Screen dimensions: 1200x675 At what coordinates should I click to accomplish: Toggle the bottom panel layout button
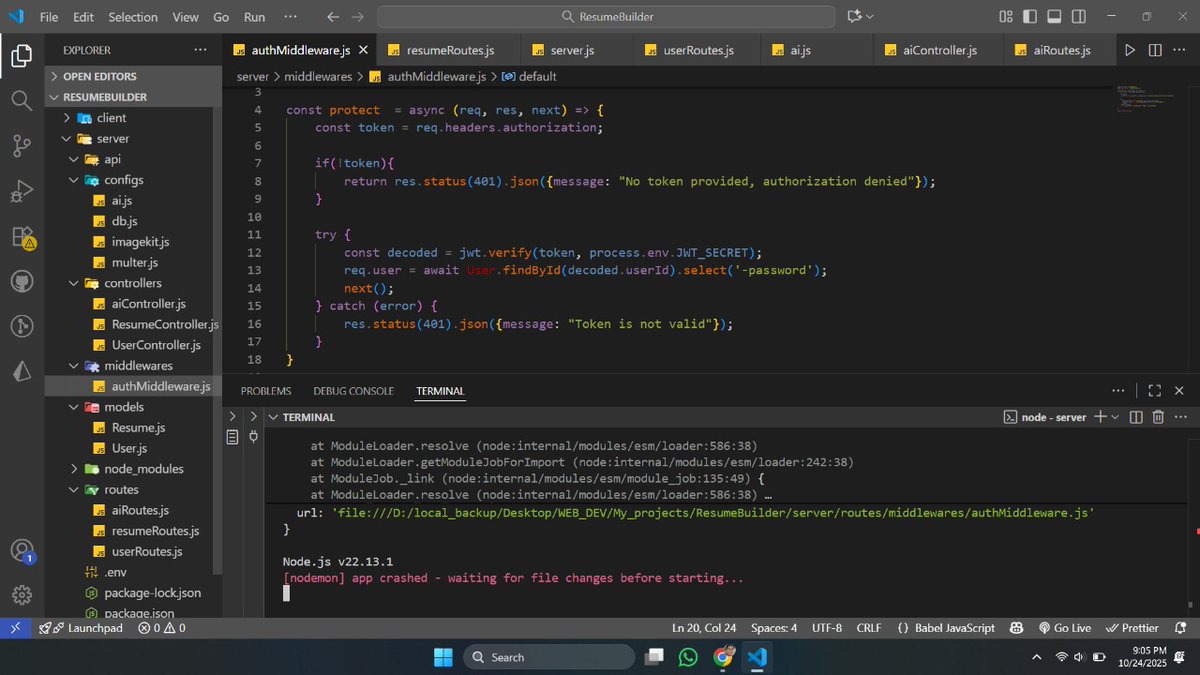click(1053, 17)
